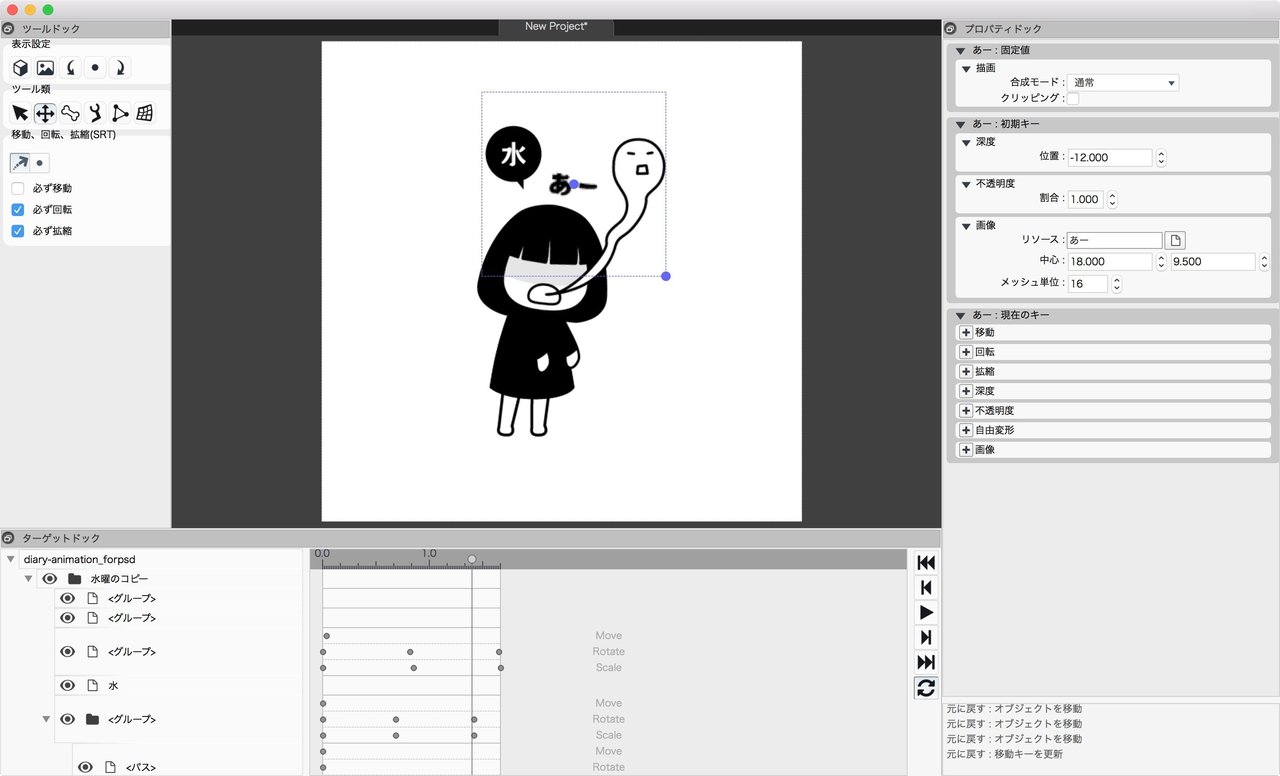Click the ターゲットドック float icon

9,538
